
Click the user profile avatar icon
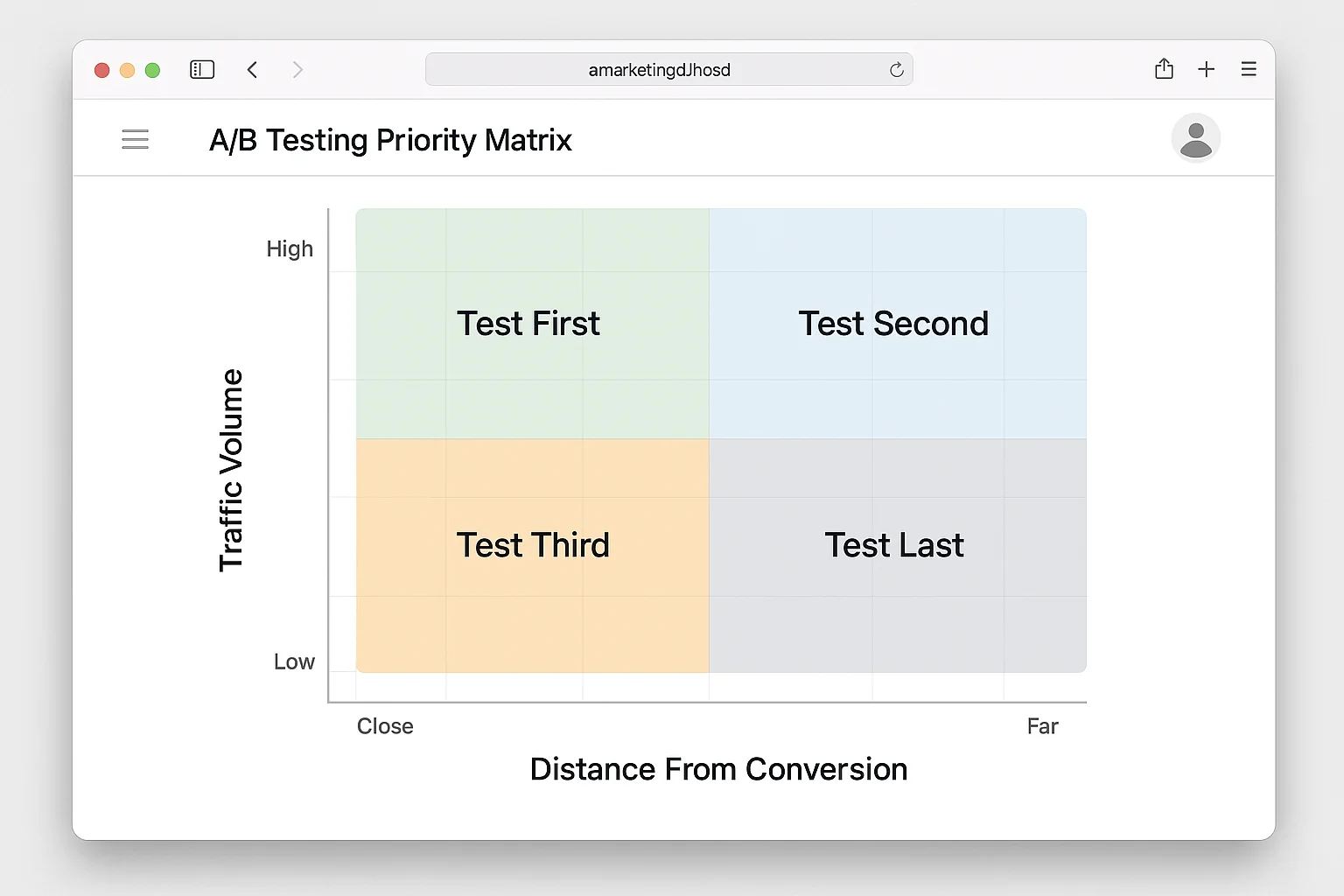tap(1196, 138)
